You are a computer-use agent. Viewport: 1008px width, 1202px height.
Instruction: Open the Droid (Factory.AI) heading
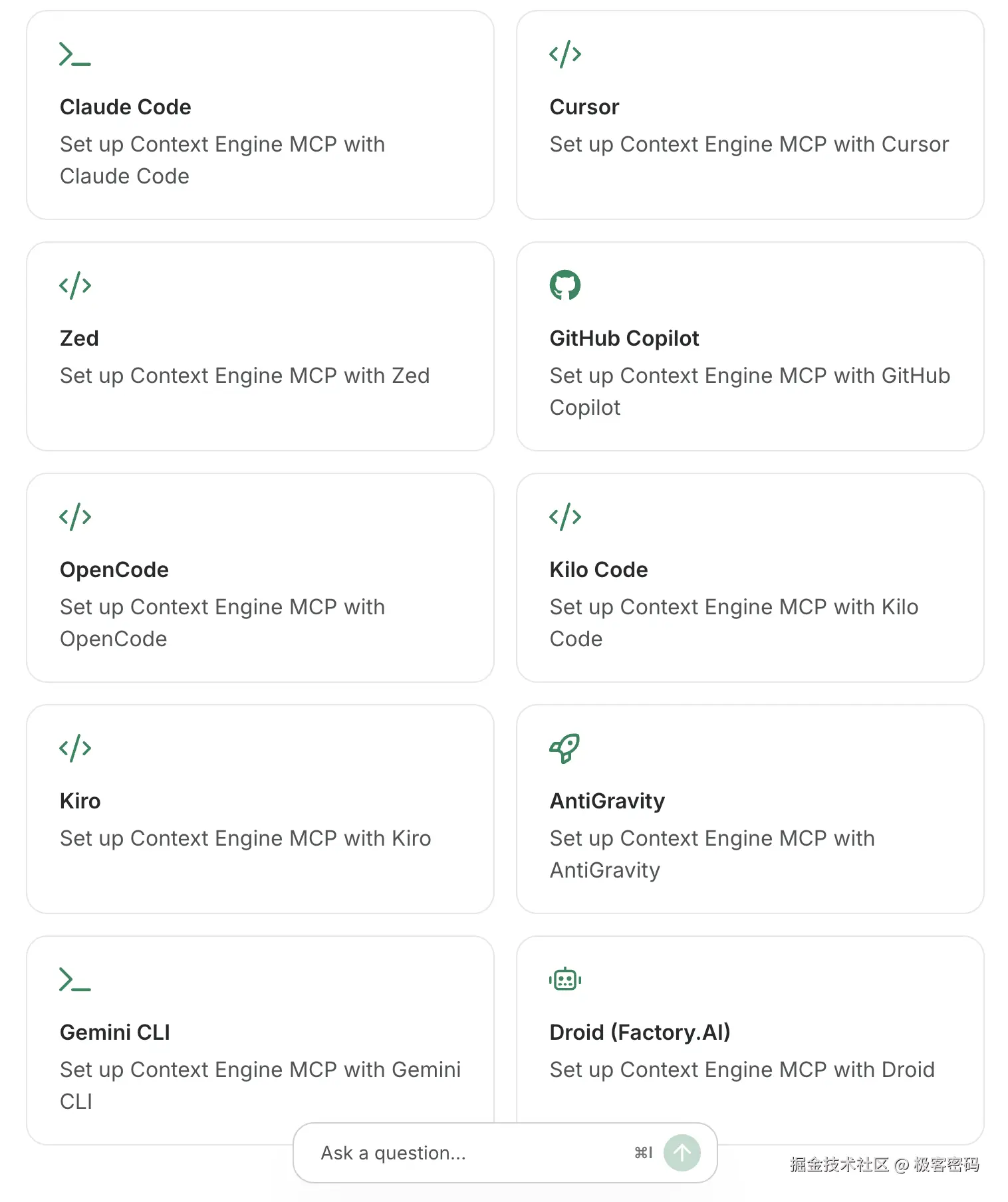click(x=639, y=1032)
